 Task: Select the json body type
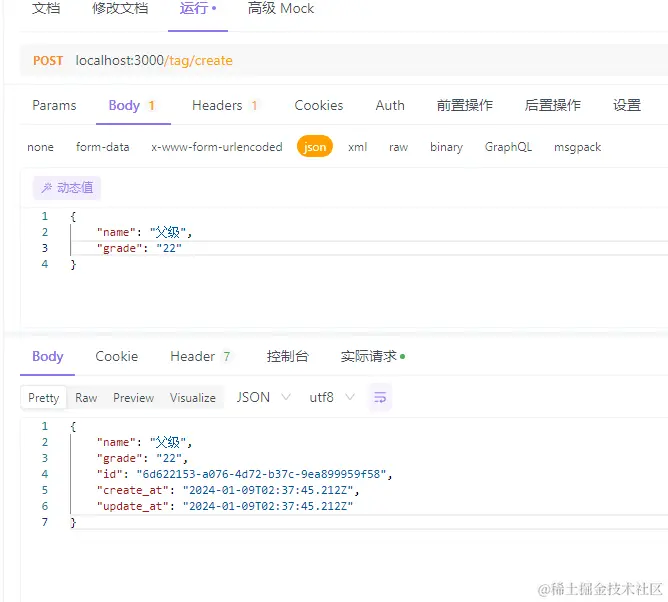tap(315, 147)
